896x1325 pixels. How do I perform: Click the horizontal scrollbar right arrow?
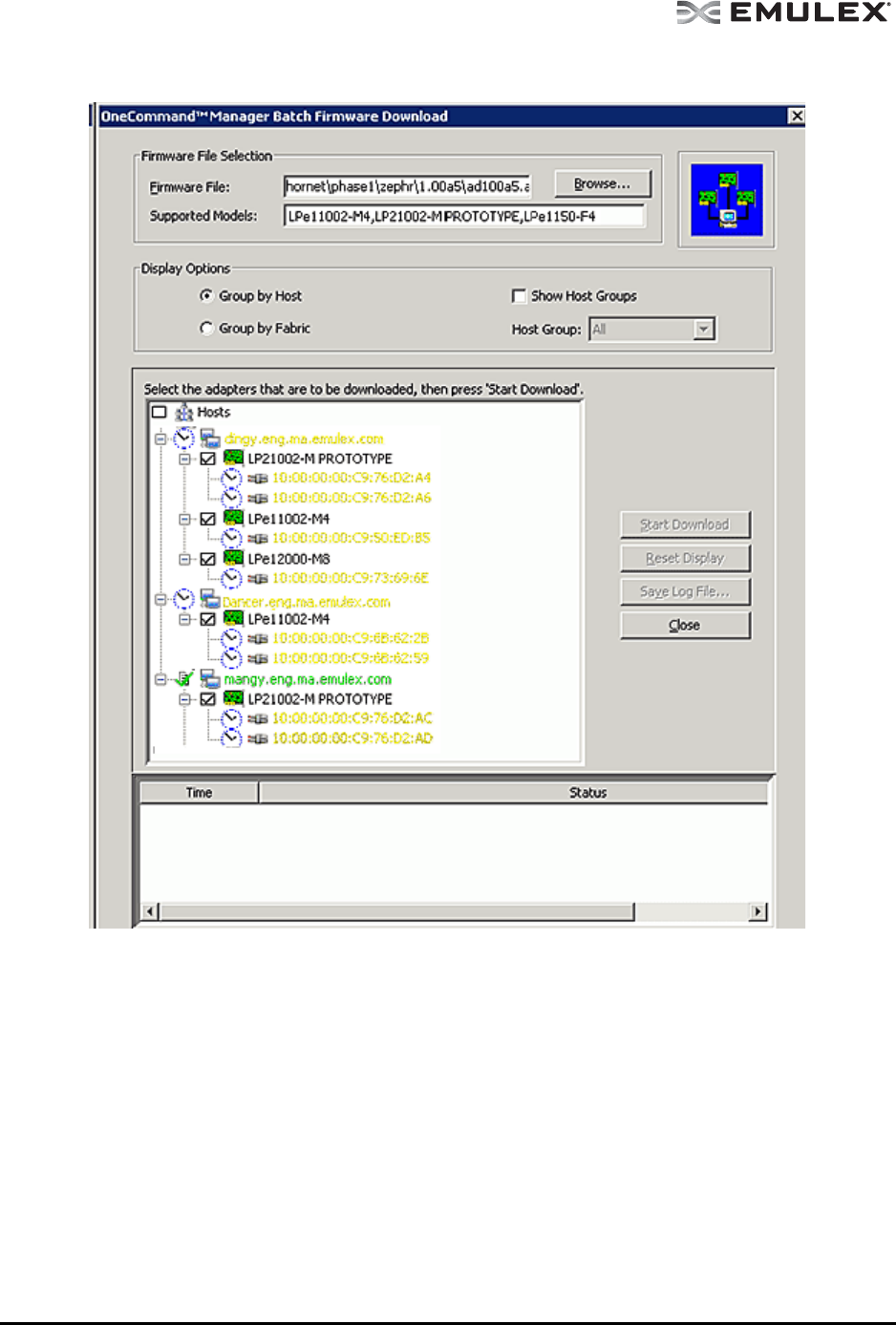(x=758, y=911)
